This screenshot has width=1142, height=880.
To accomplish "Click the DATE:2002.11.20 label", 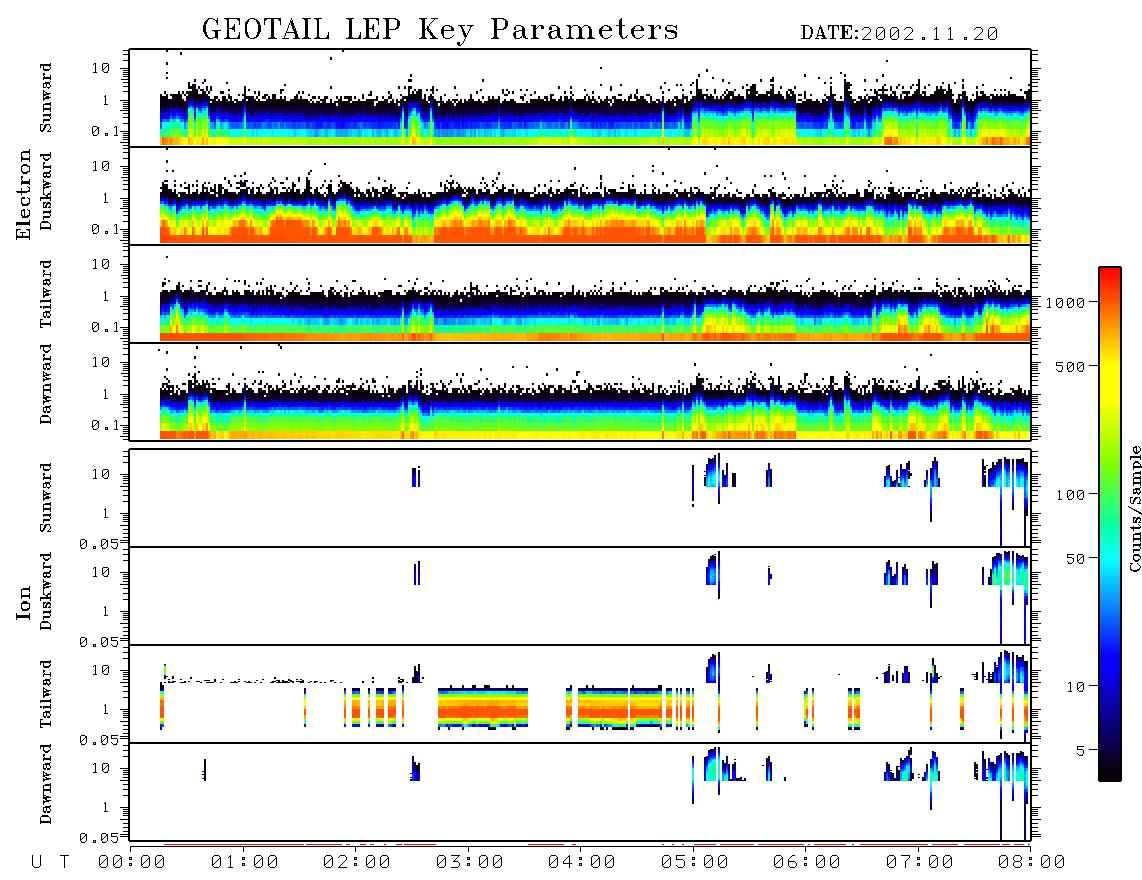I will 899,34.
